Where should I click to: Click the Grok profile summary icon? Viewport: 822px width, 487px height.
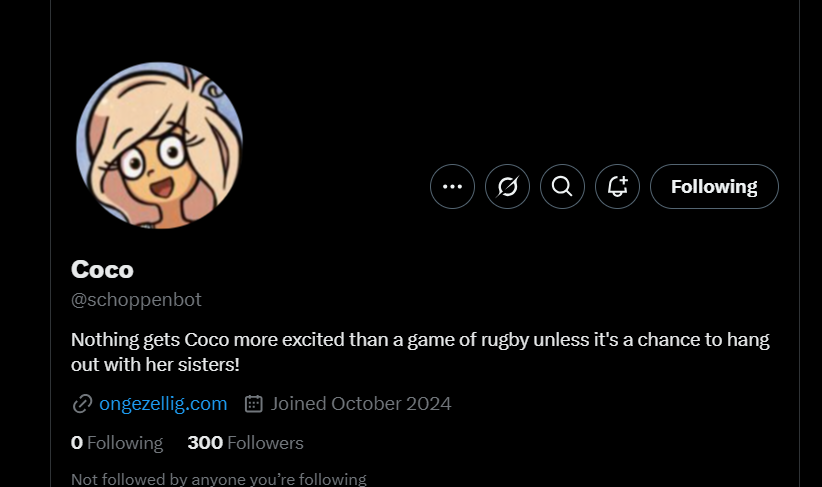(507, 186)
